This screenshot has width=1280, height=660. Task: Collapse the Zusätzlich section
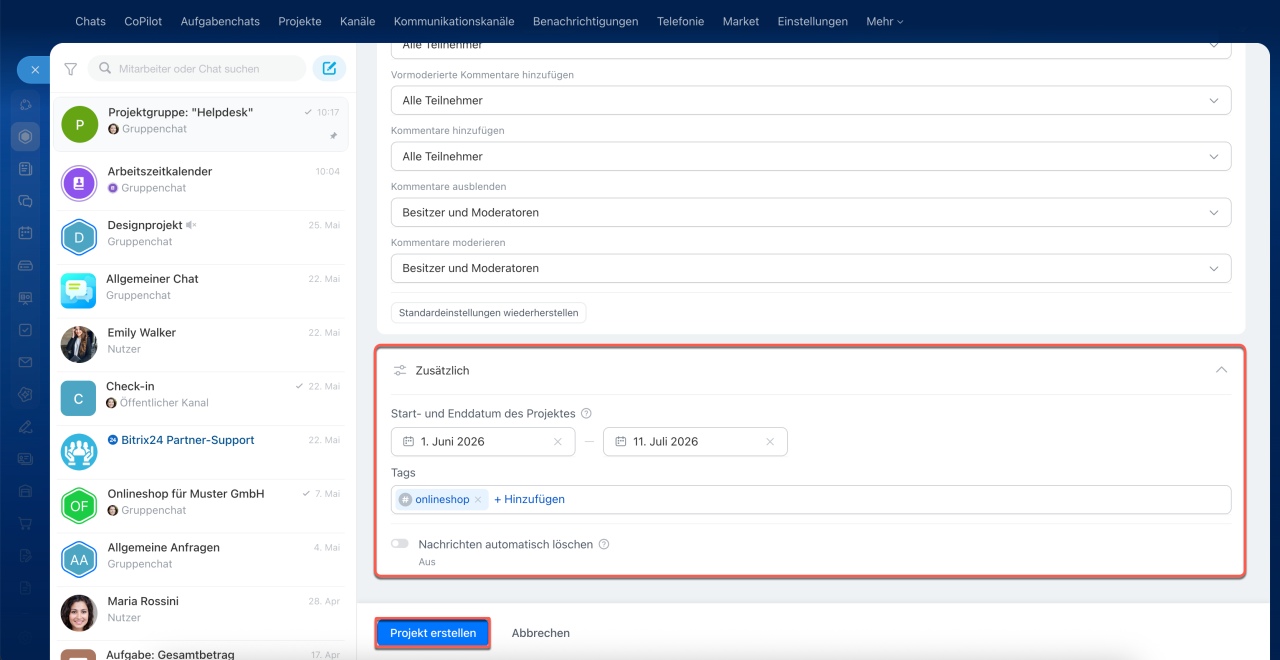(x=1221, y=370)
